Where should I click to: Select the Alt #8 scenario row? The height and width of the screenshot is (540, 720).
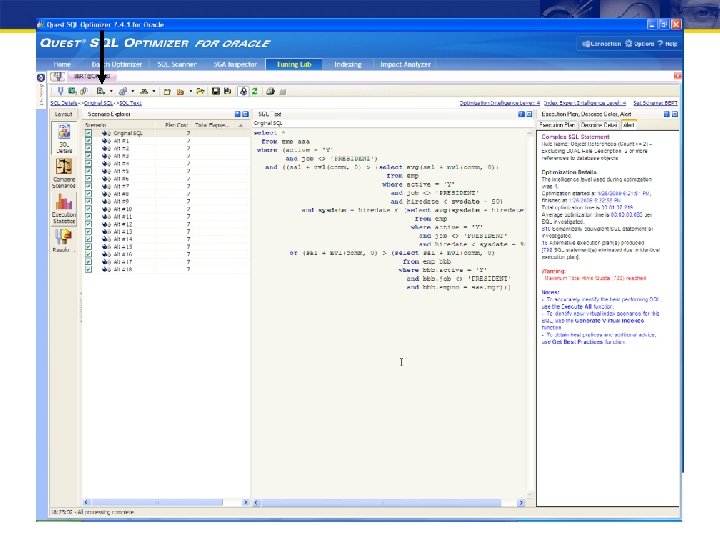coord(122,193)
